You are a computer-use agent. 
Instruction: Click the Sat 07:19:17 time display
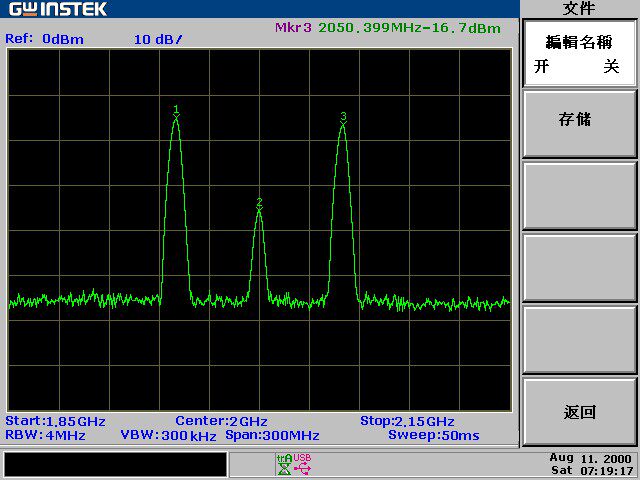point(592,470)
